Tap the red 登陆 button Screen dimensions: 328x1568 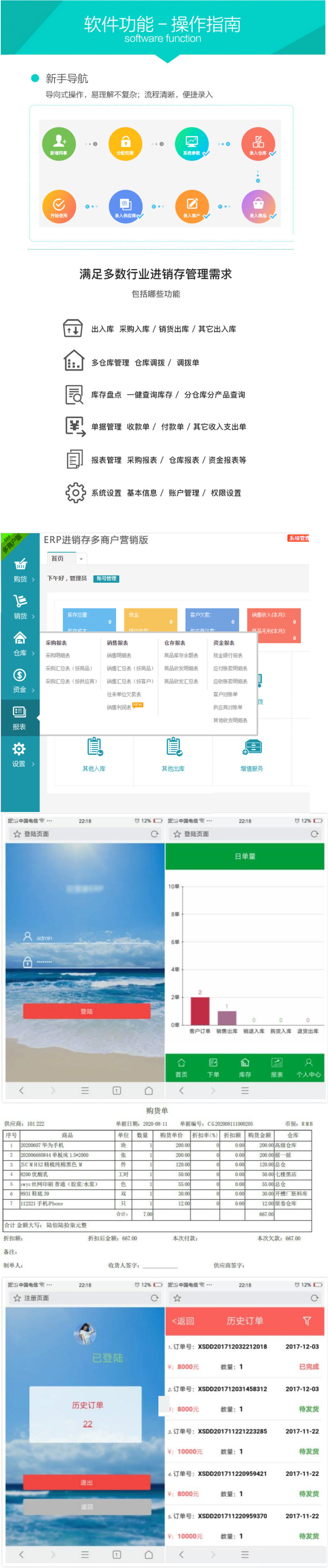(x=86, y=1011)
